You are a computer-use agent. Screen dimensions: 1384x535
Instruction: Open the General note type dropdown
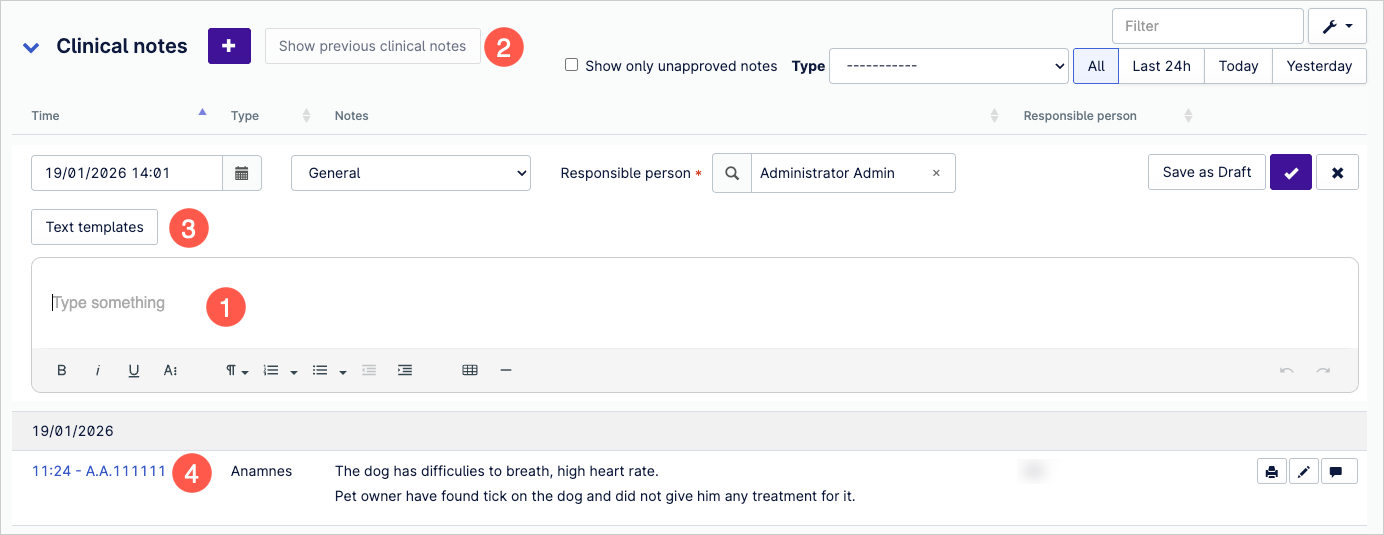click(411, 173)
